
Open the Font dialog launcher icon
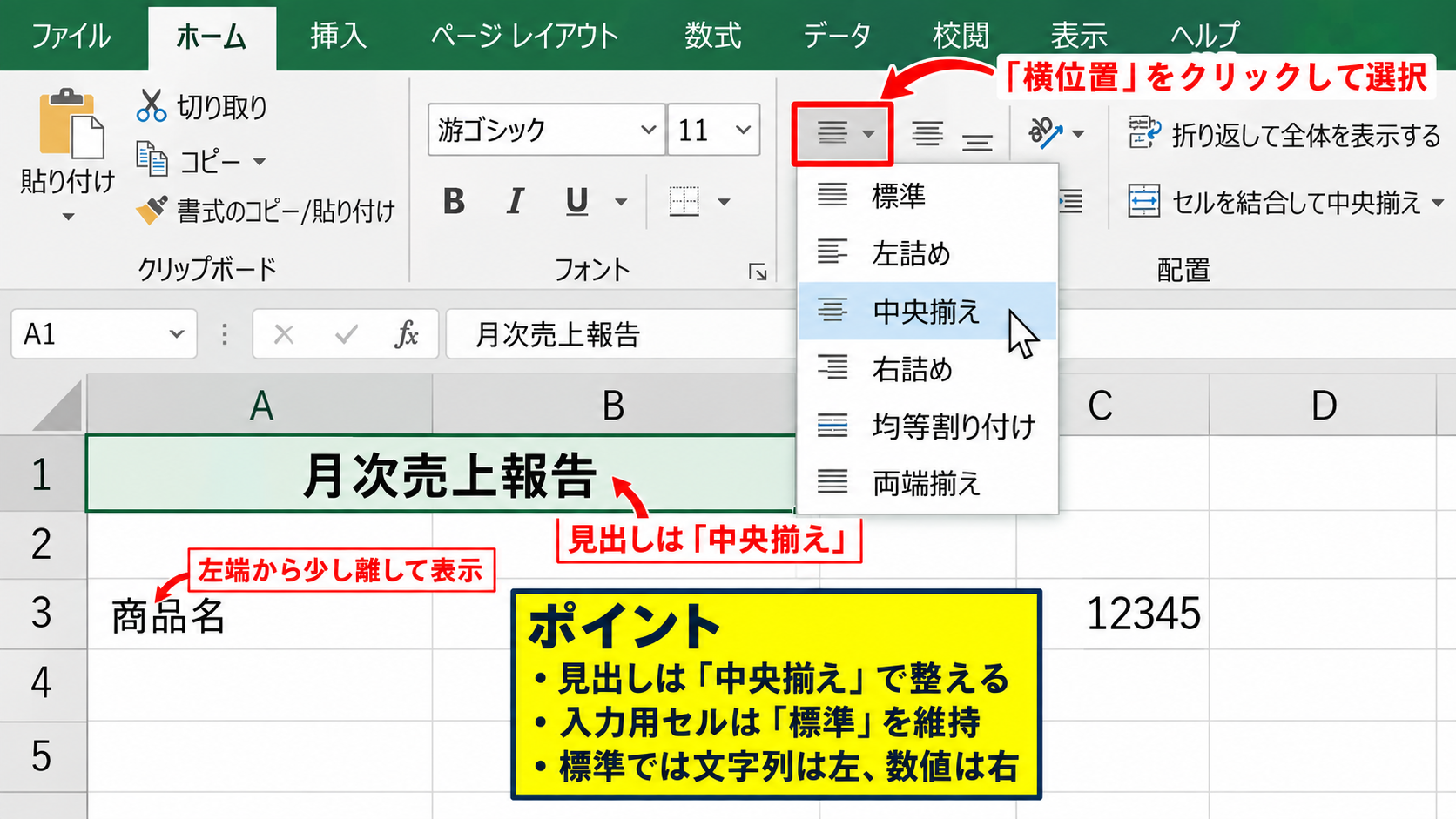758,272
